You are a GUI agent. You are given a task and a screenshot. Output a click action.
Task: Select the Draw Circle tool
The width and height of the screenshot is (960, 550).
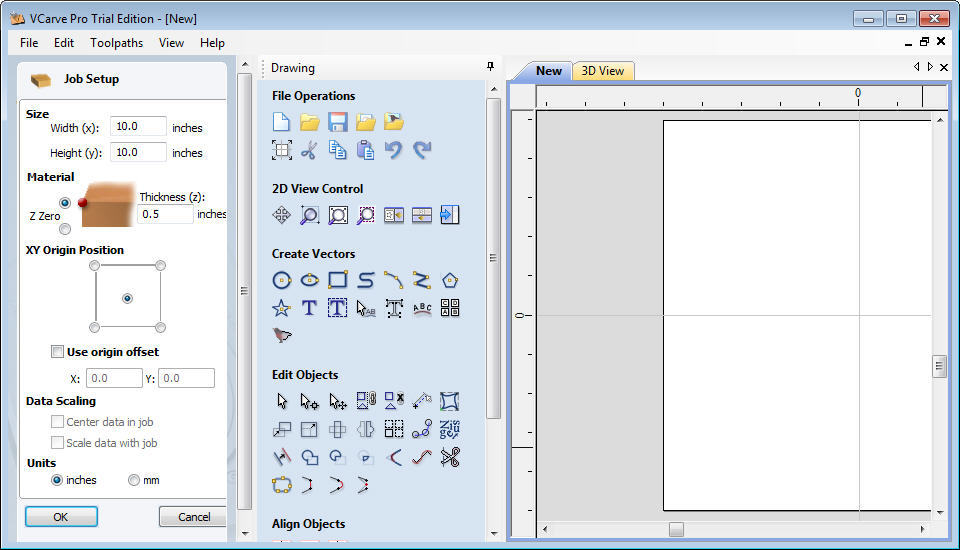pyautogui.click(x=282, y=280)
